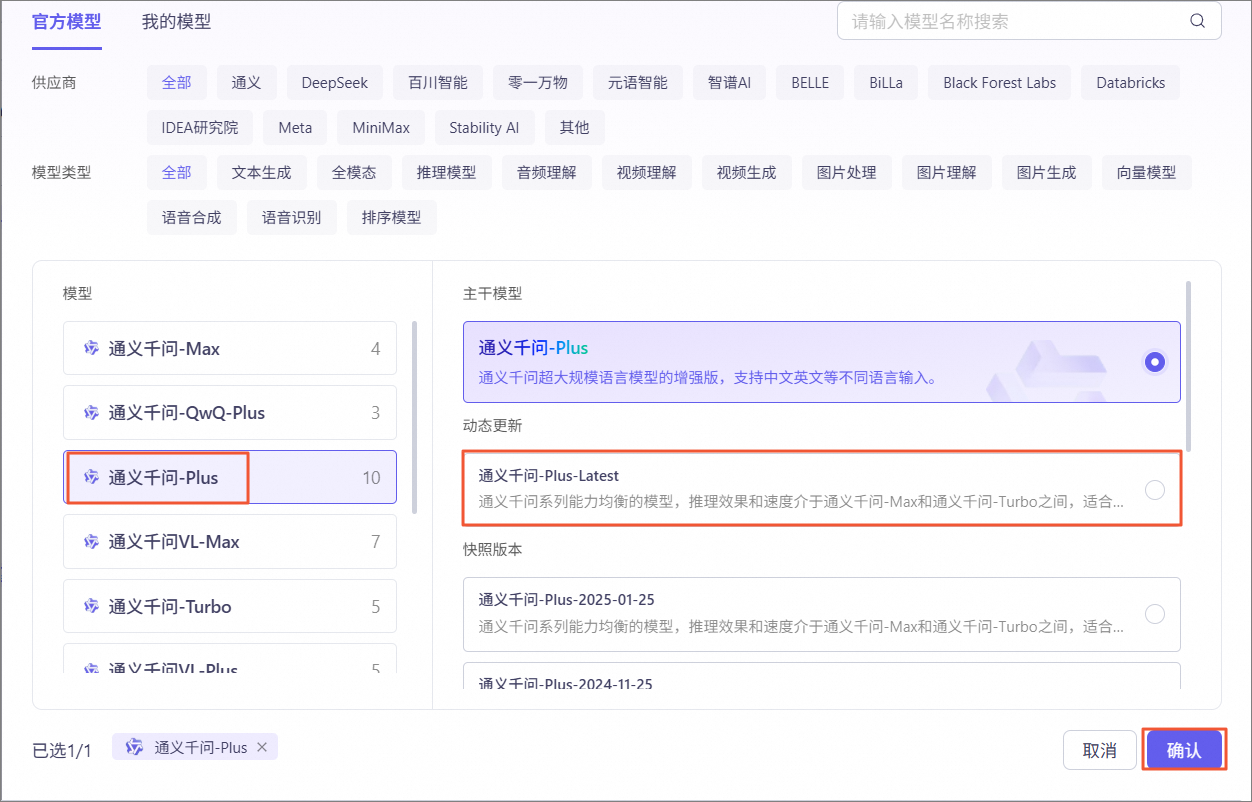Choose 通义千问VL-Max in model list
Viewport: 1252px width, 802px height.
tap(230, 542)
